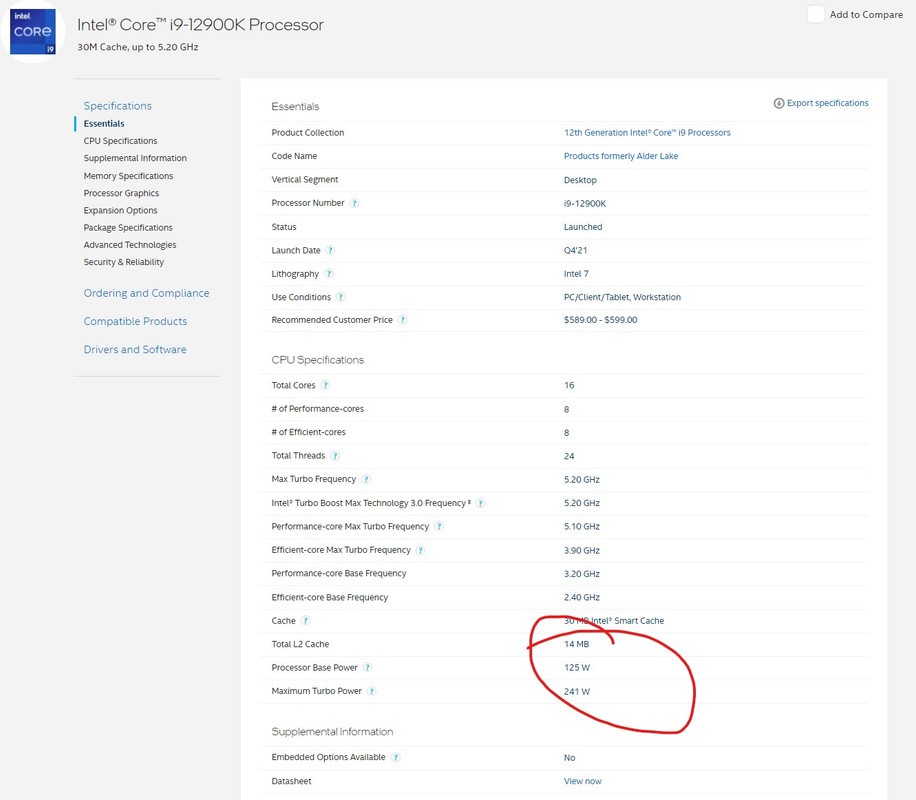Open Products formerly Alder Lake link
916x800 pixels.
tap(620, 156)
